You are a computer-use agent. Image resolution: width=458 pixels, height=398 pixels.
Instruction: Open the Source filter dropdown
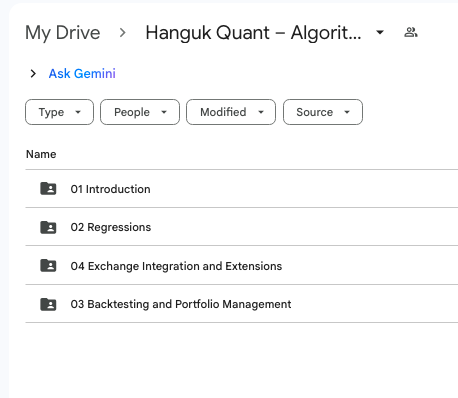click(323, 112)
